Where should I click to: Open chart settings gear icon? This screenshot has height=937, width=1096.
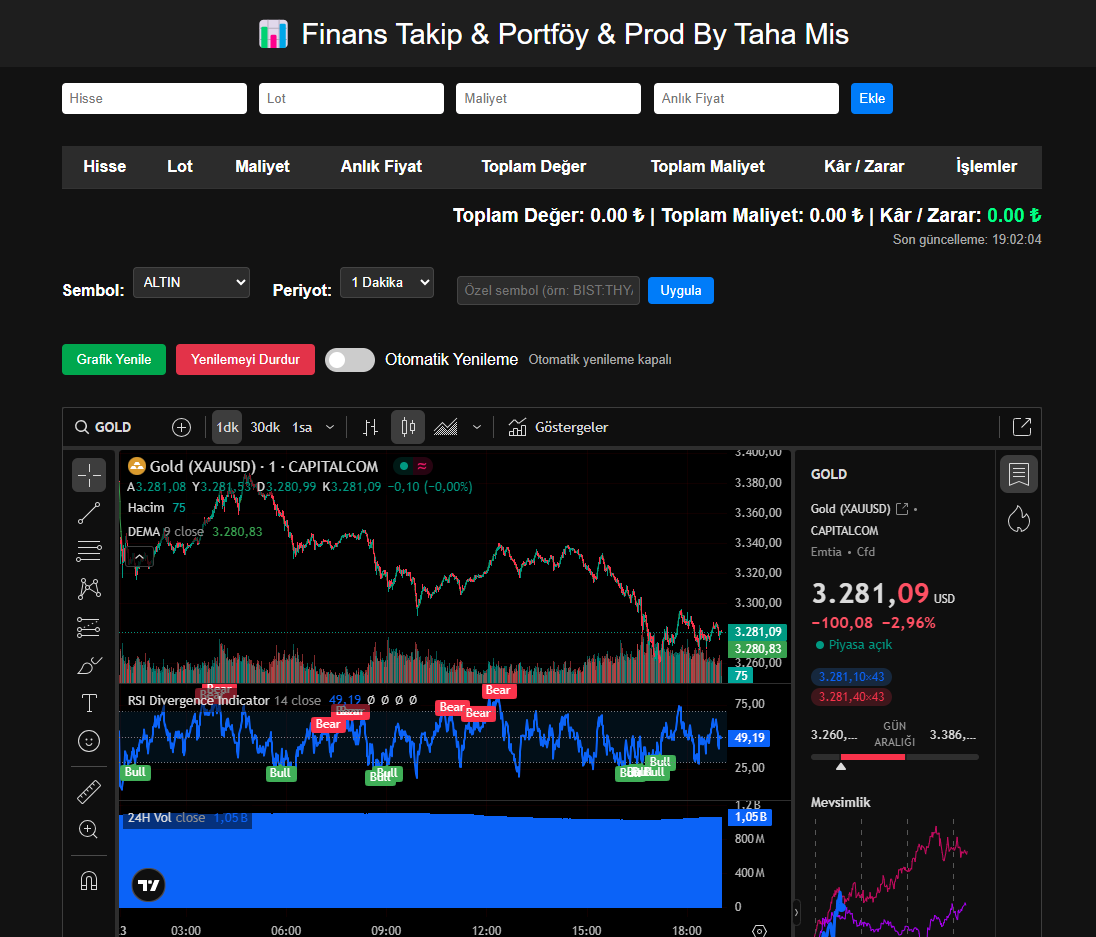(x=759, y=930)
